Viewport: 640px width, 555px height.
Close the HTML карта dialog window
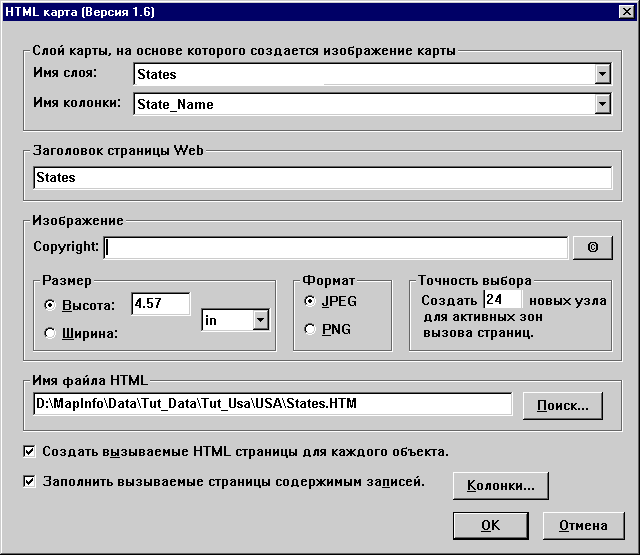pyautogui.click(x=627, y=11)
